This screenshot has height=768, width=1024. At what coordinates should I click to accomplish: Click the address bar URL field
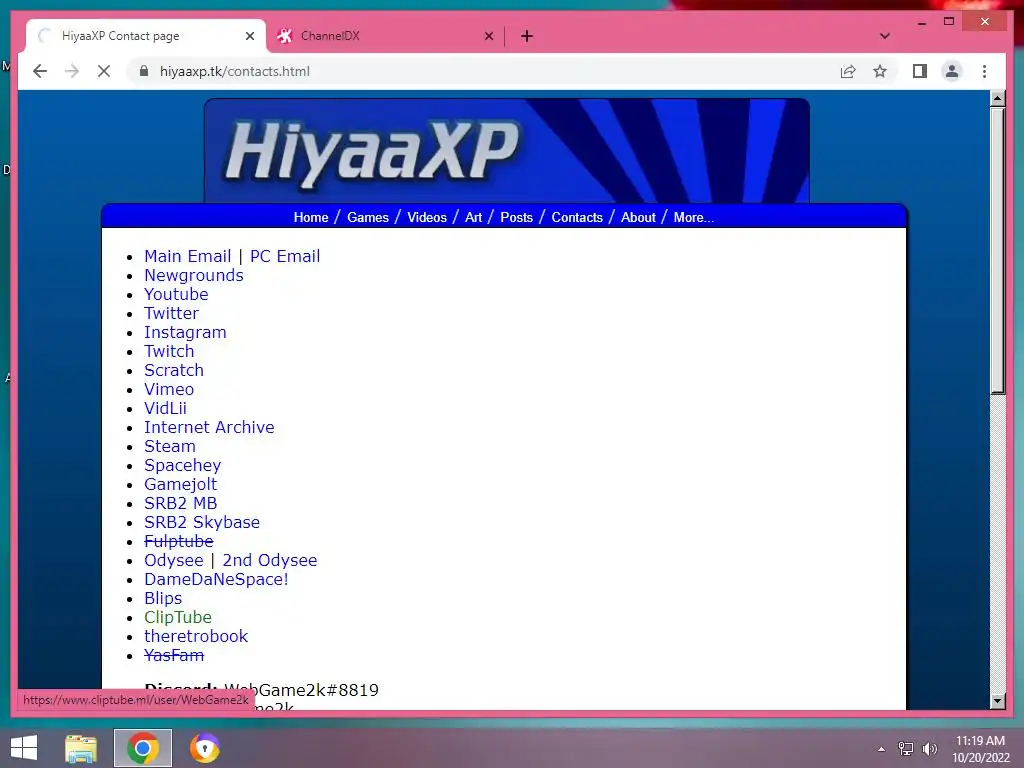click(x=483, y=71)
